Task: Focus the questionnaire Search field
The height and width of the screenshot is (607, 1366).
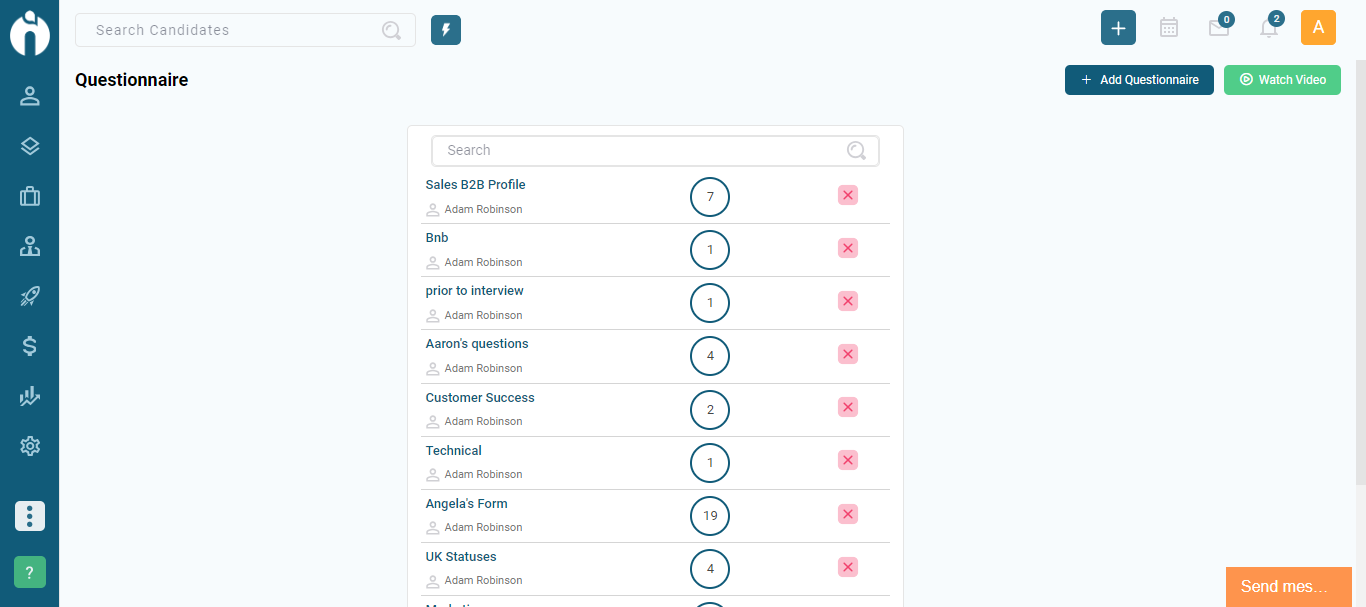Action: (x=655, y=150)
